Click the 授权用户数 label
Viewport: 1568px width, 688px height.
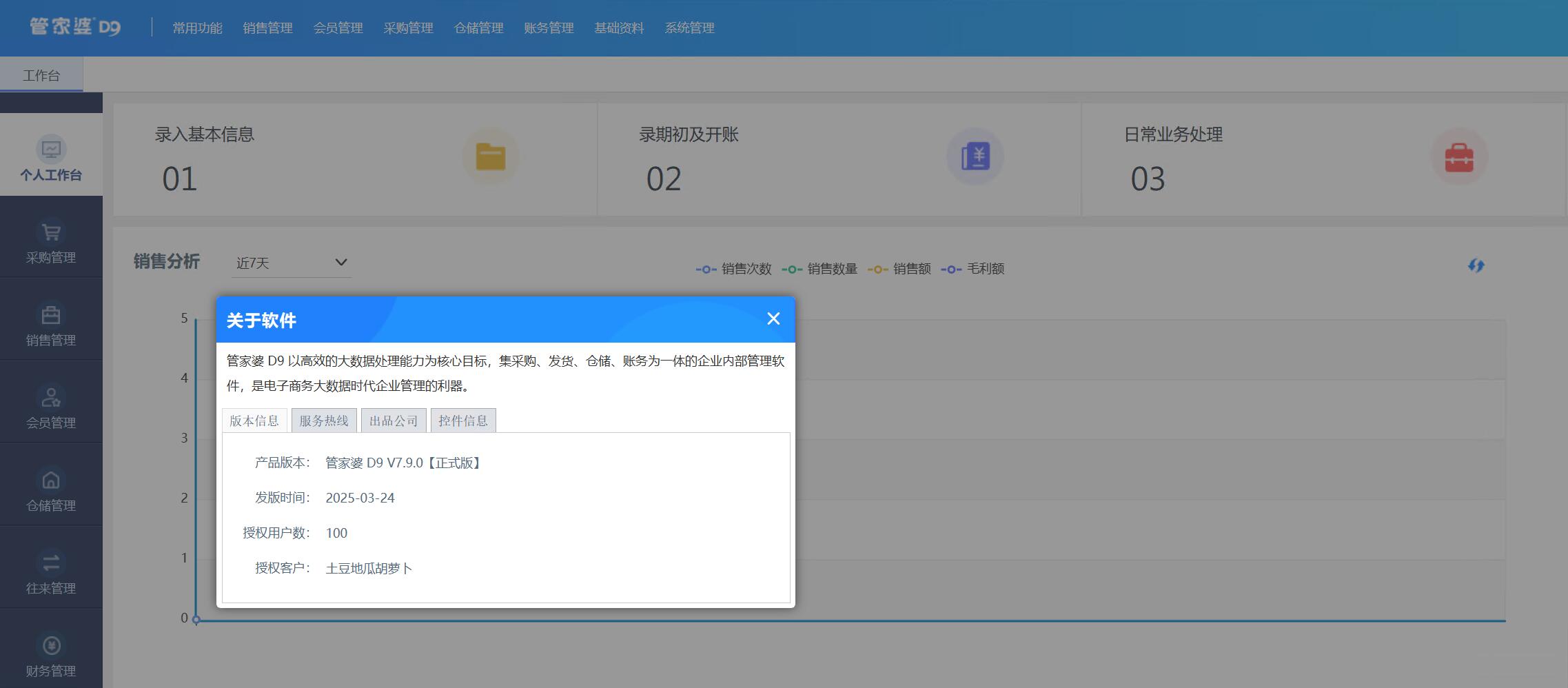pos(276,533)
